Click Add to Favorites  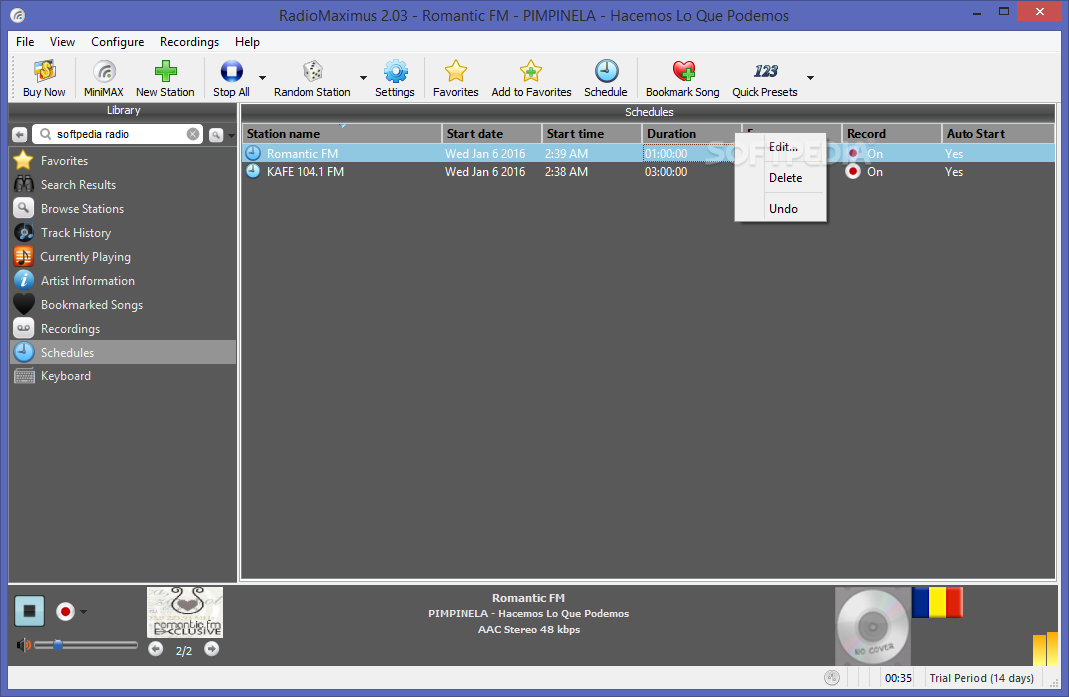point(531,78)
